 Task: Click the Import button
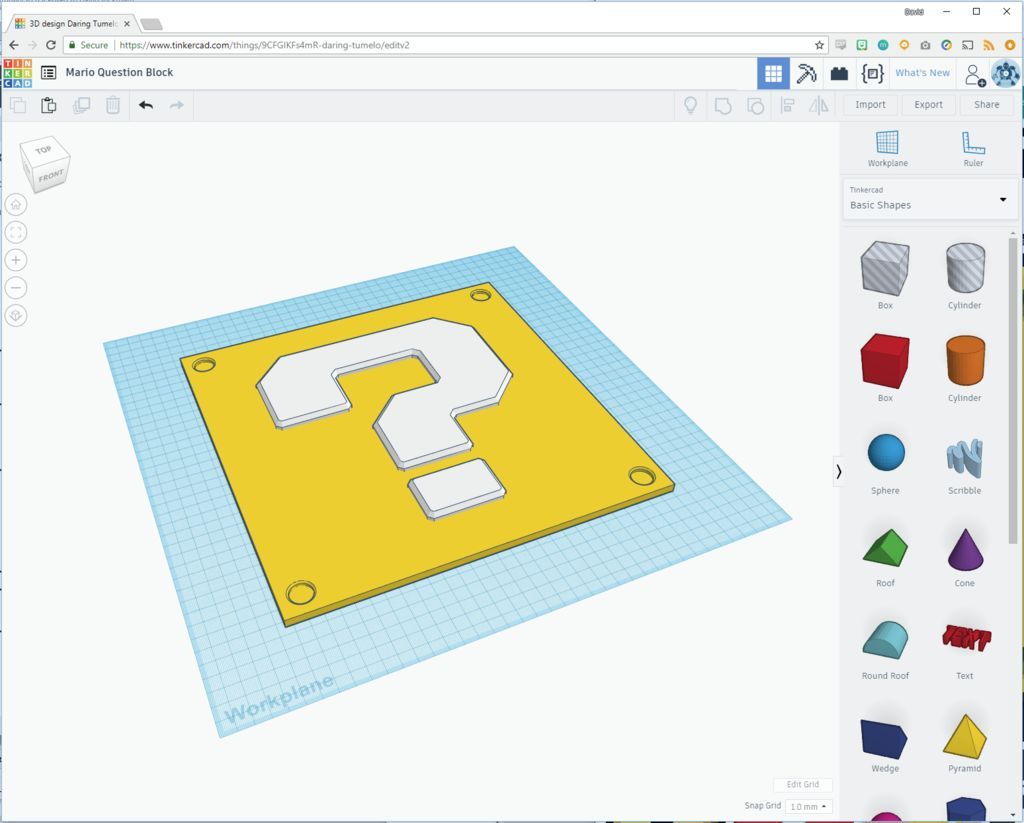[x=871, y=105]
